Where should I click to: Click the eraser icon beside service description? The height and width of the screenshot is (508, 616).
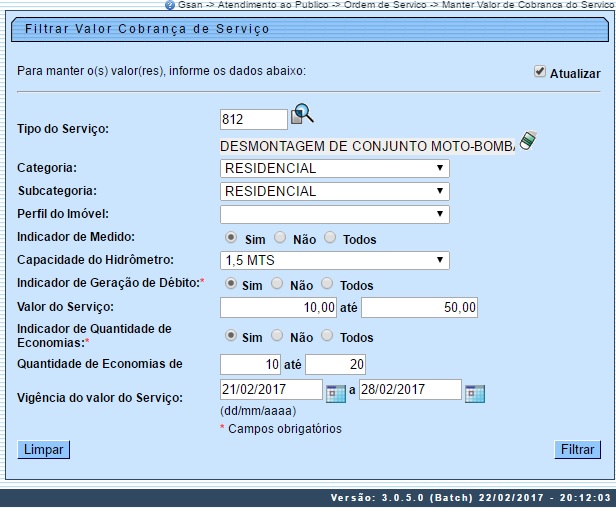tap(526, 141)
